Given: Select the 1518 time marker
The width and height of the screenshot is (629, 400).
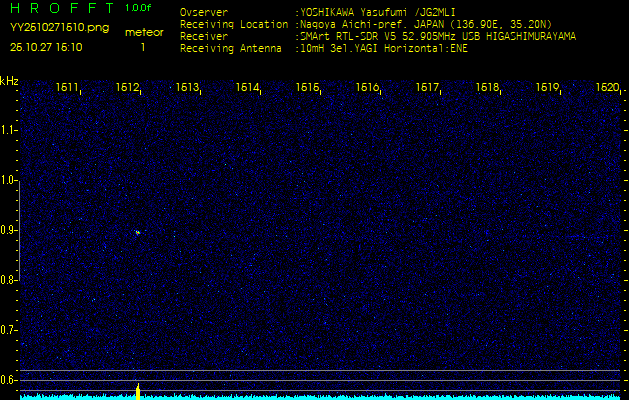Looking at the screenshot, I should [x=487, y=88].
